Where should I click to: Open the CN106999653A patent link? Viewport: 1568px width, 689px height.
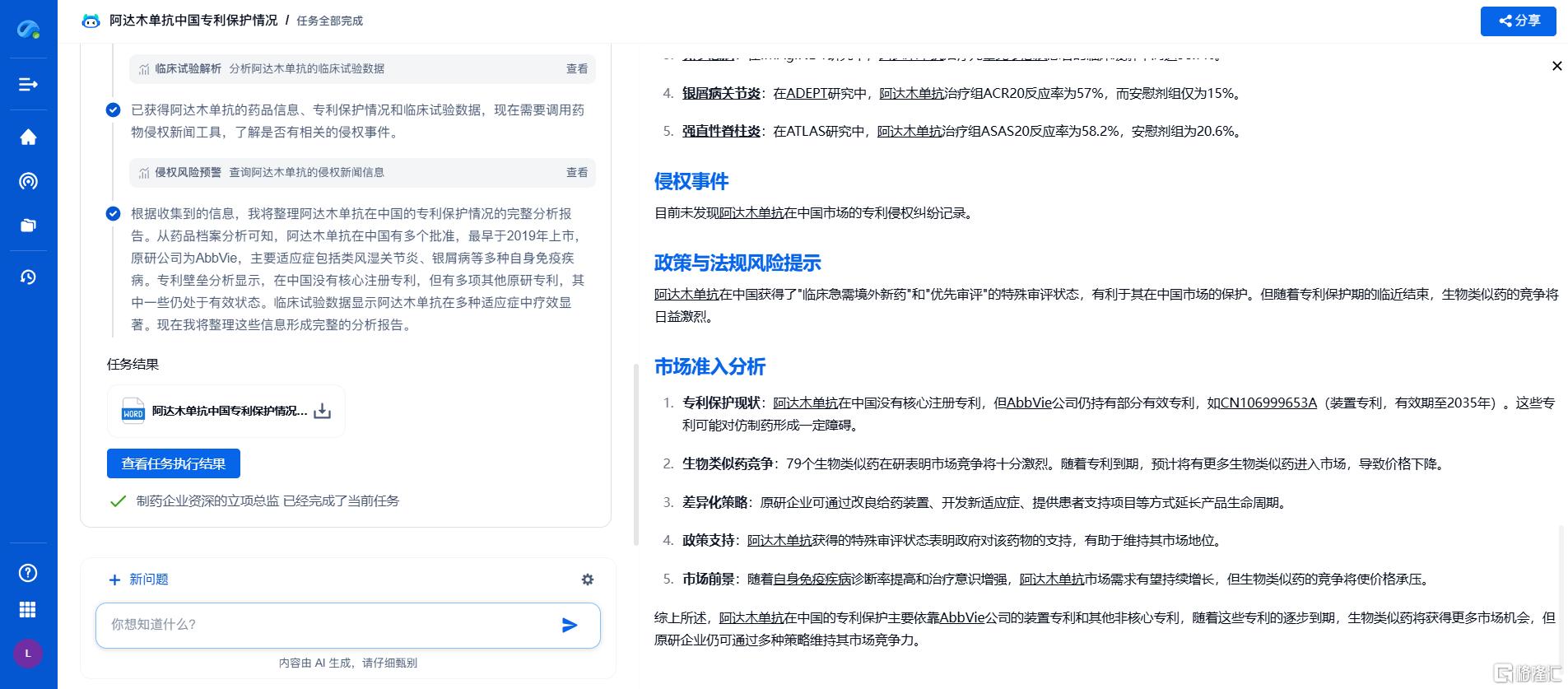[1268, 403]
